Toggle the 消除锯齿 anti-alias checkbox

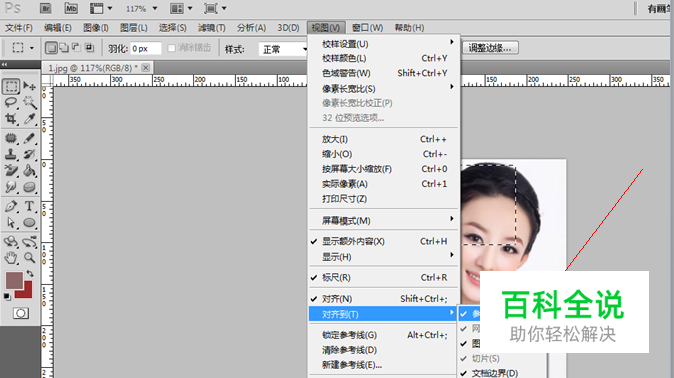pyautogui.click(x=172, y=48)
